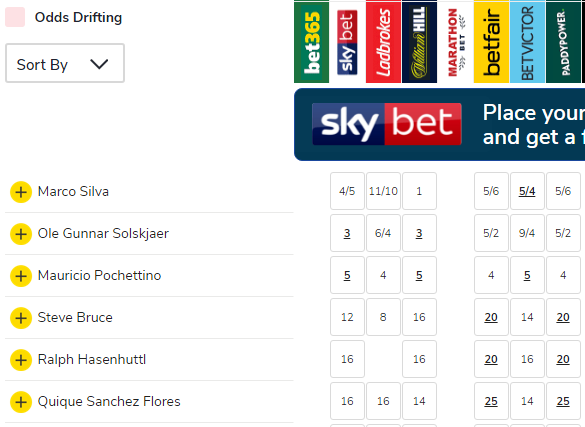
Task: Select Marco Silva 5/4 BetVictor odds
Action: pyautogui.click(x=527, y=191)
